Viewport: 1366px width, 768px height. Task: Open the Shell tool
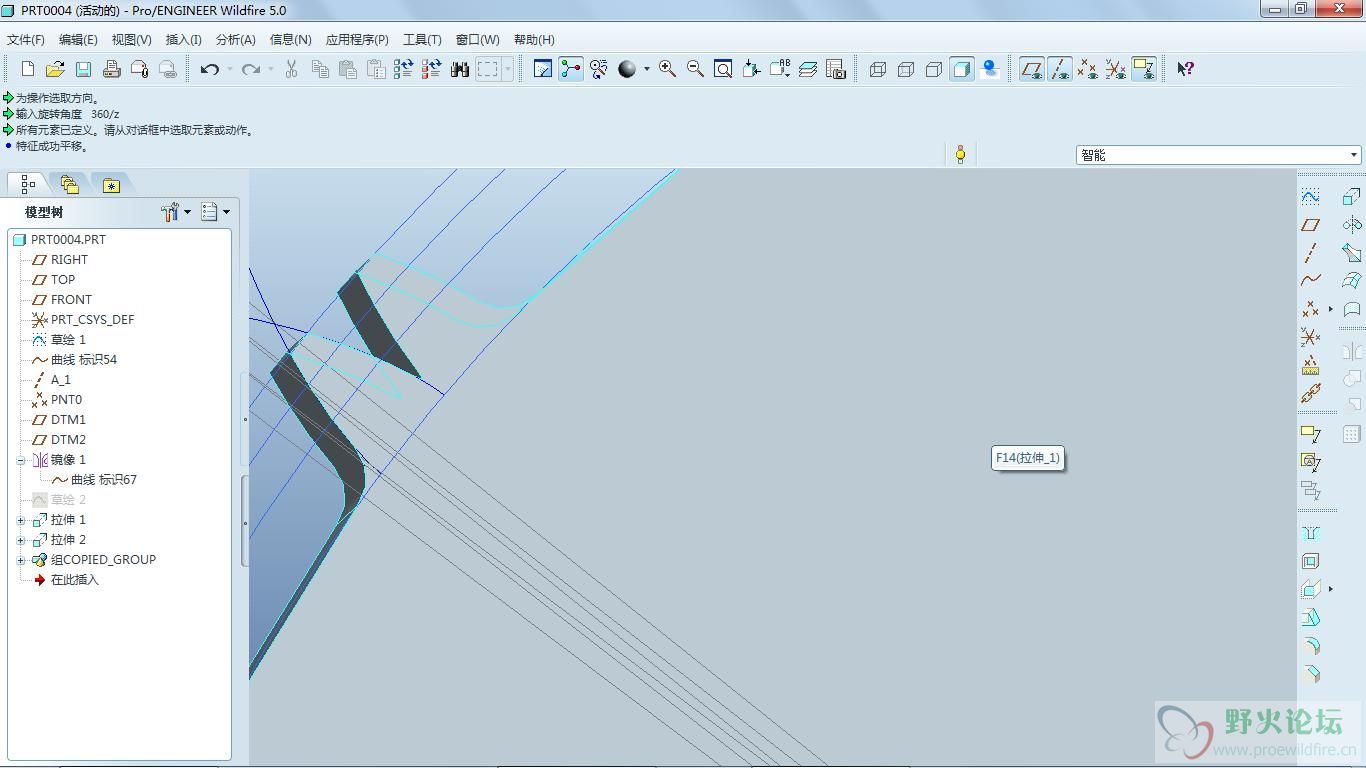(x=1311, y=561)
